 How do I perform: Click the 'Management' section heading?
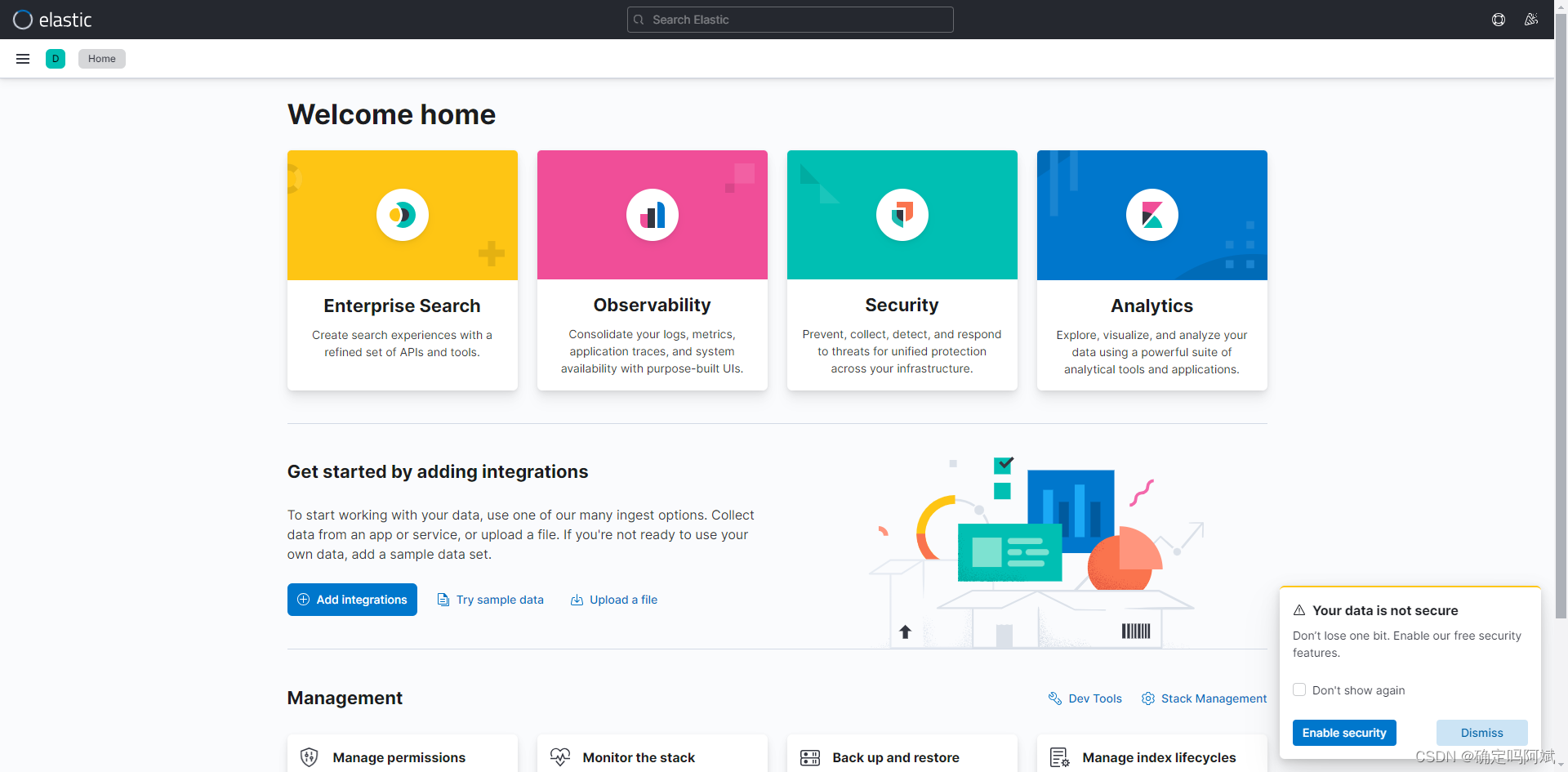click(x=345, y=698)
